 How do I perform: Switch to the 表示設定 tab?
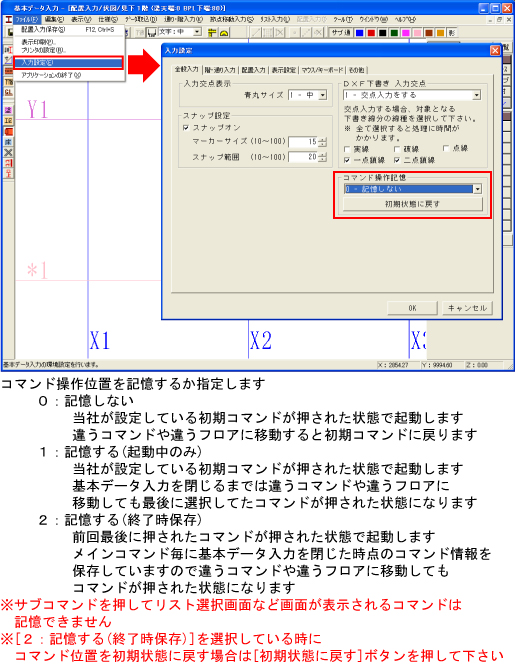click(x=283, y=70)
